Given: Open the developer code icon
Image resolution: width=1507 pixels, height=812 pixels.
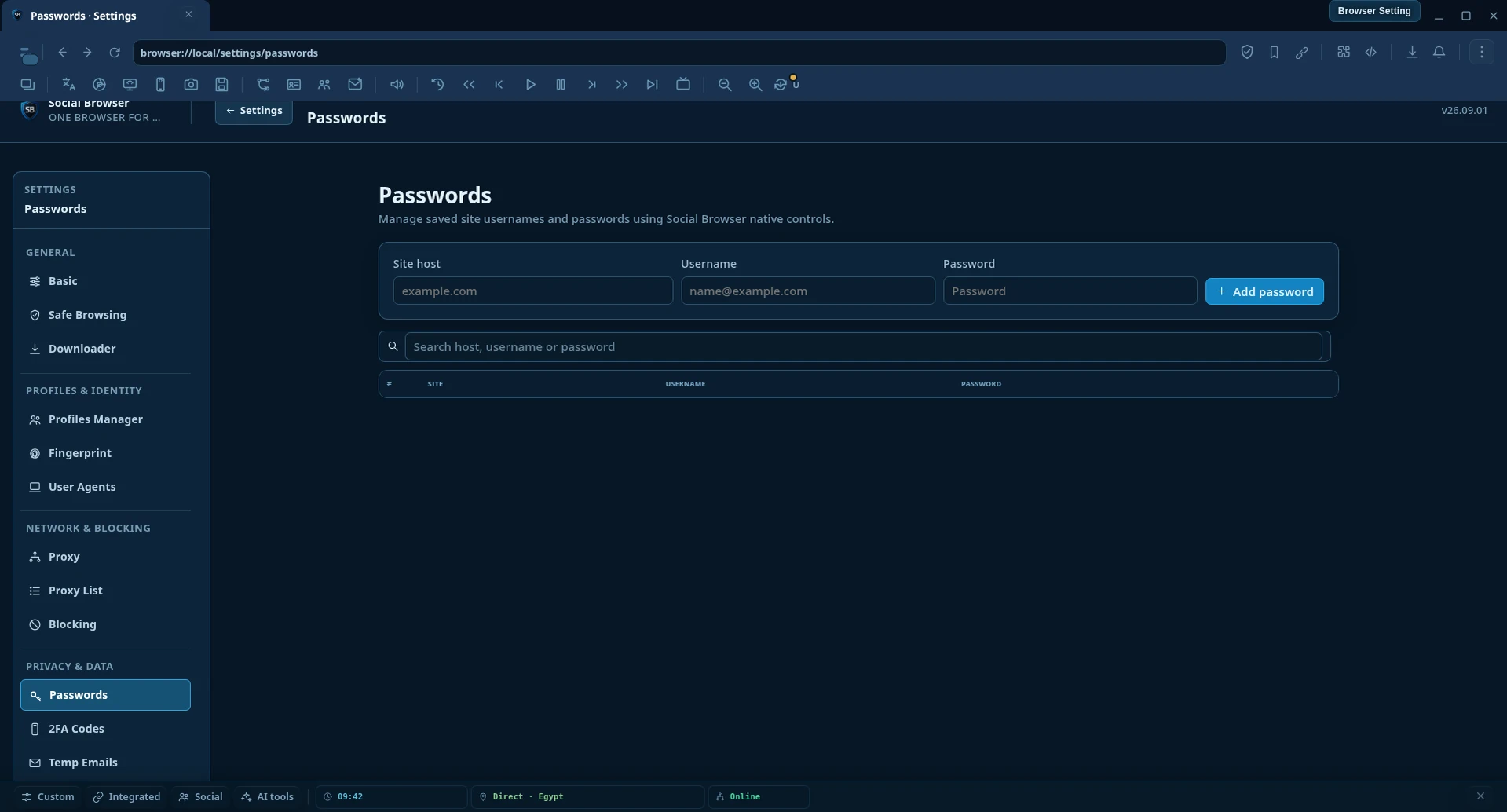Looking at the screenshot, I should click(1371, 53).
